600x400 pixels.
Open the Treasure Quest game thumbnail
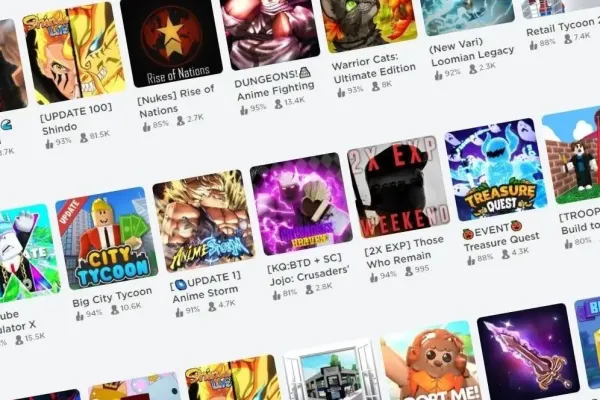coord(496,170)
